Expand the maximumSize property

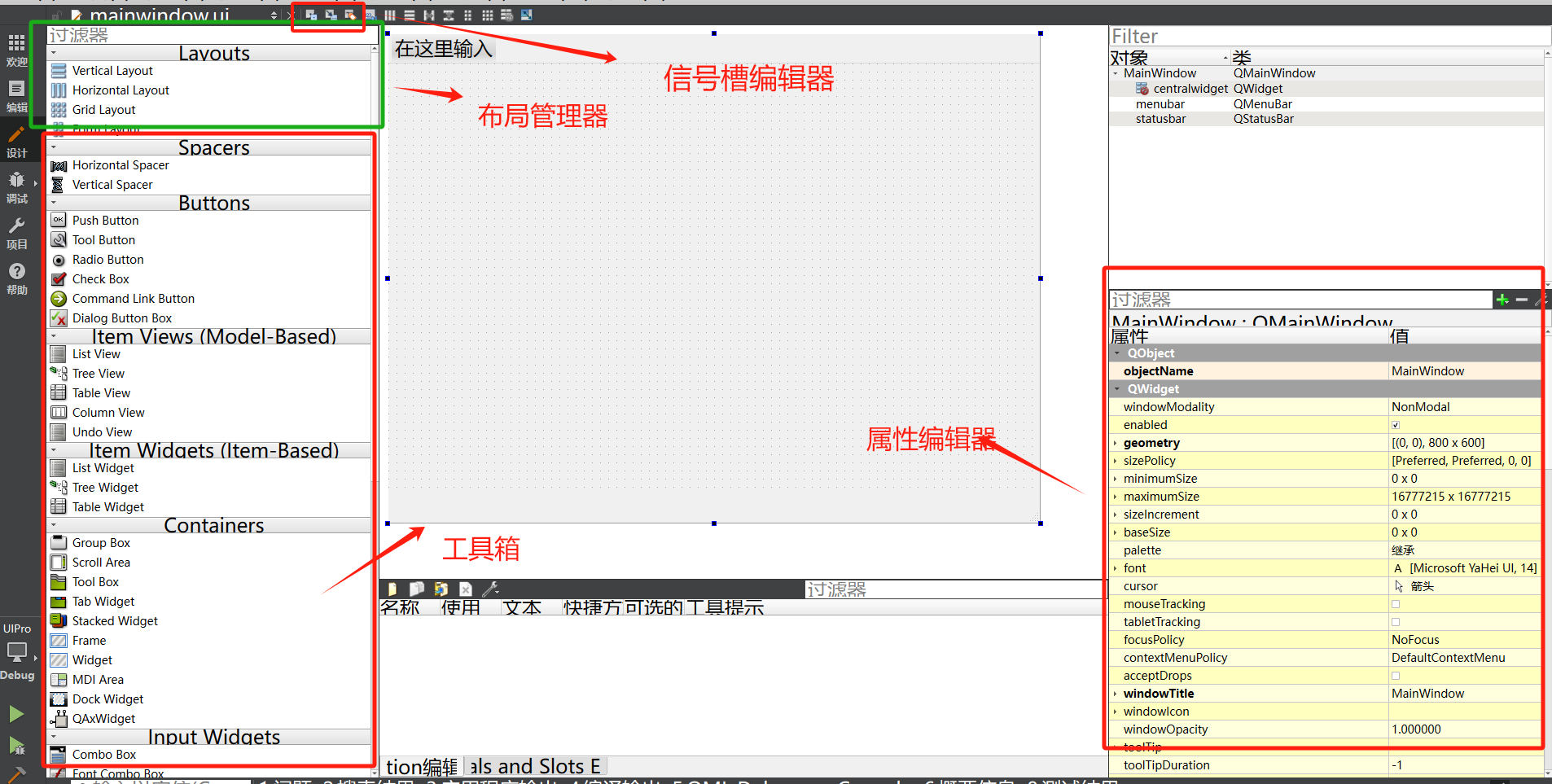[x=1116, y=497]
